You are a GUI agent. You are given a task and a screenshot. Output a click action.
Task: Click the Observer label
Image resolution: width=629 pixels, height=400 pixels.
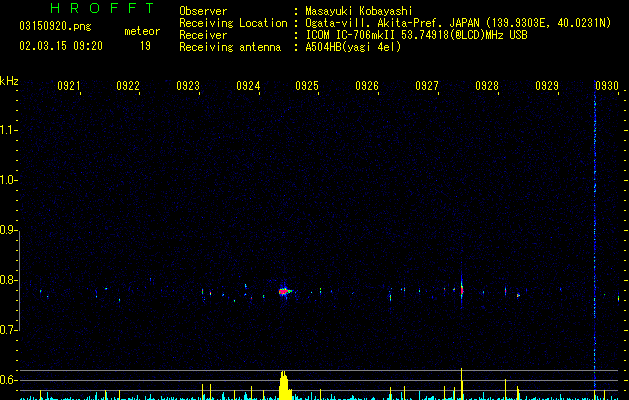coord(203,11)
